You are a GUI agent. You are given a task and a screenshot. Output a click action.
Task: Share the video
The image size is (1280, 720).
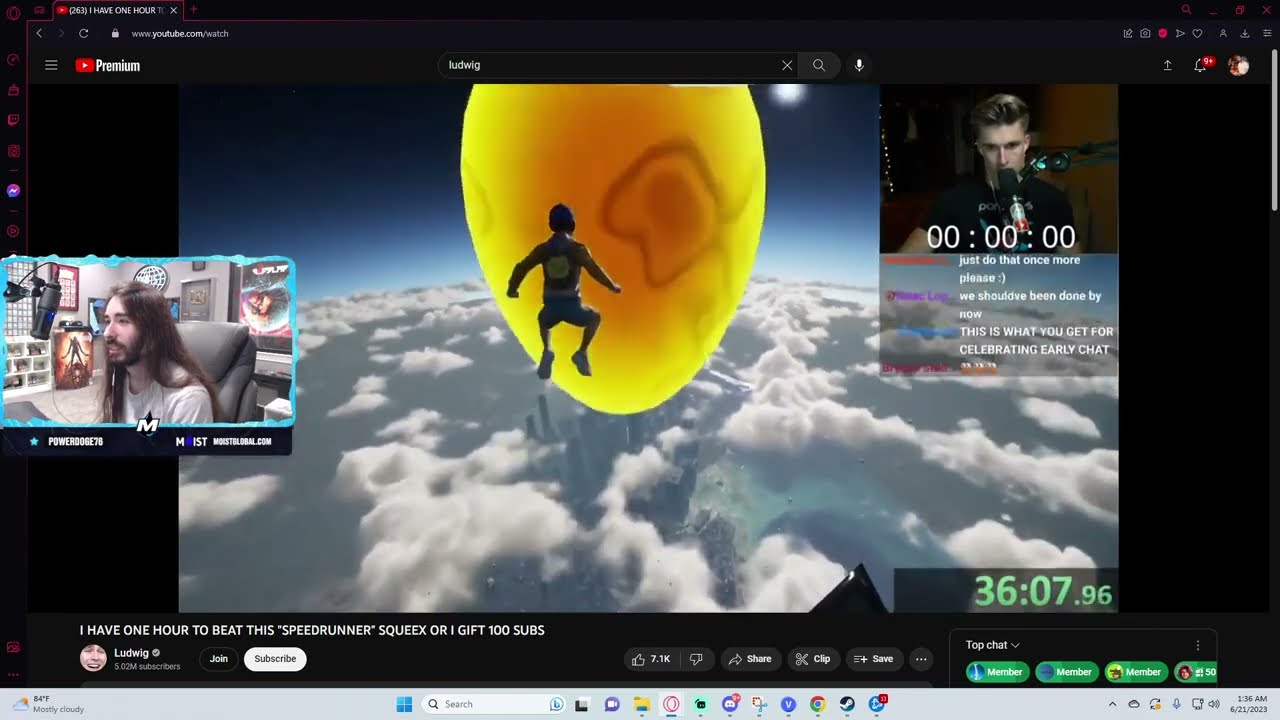point(750,659)
